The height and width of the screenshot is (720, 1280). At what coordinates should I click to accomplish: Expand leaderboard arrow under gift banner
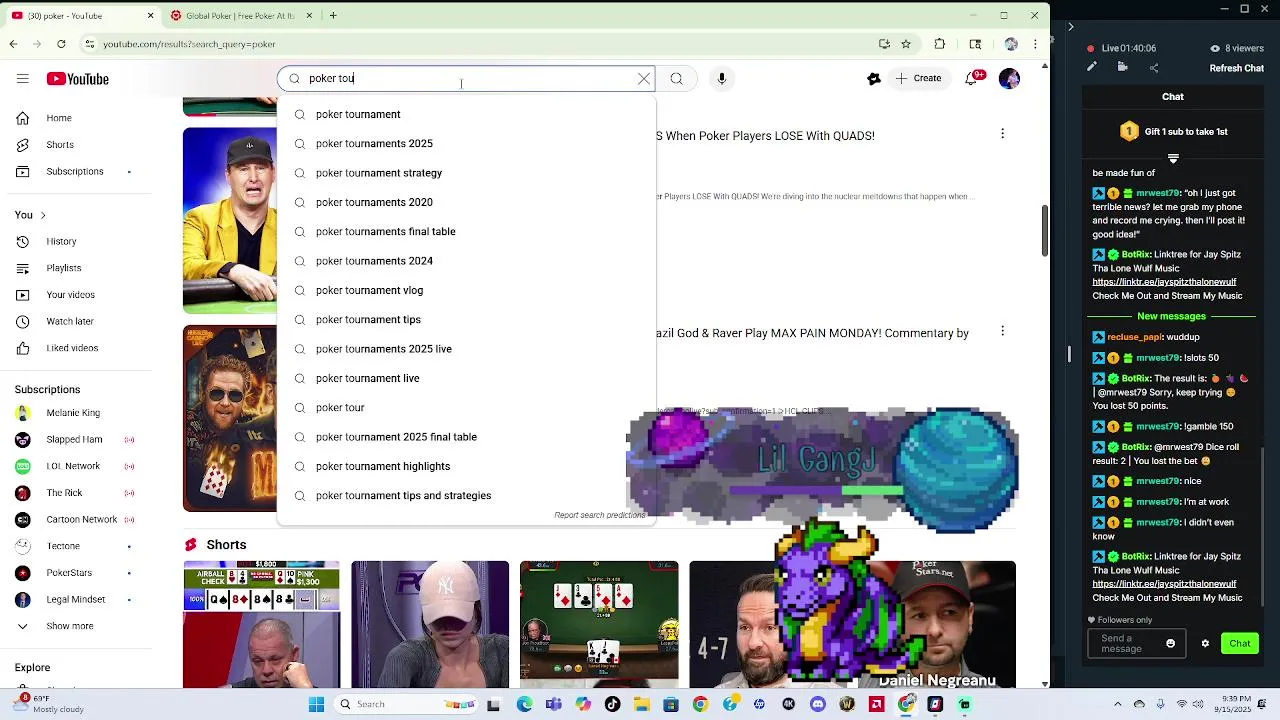1173,158
